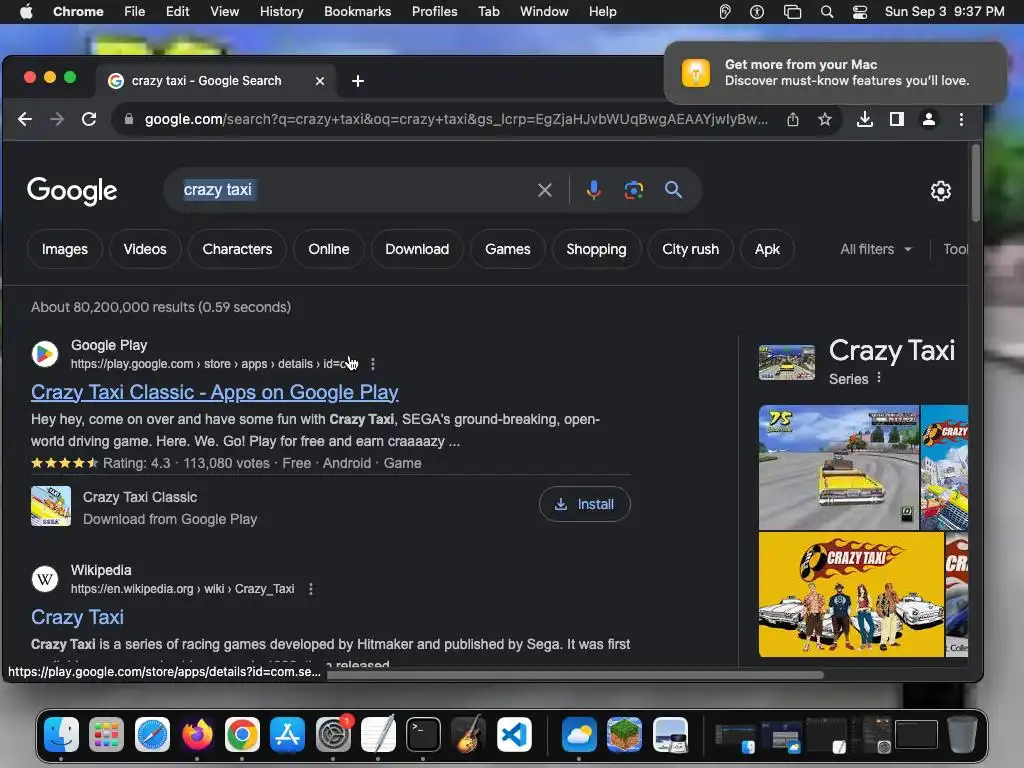The height and width of the screenshot is (768, 1024).
Task: Open System Settings from the Dock
Action: [333, 735]
